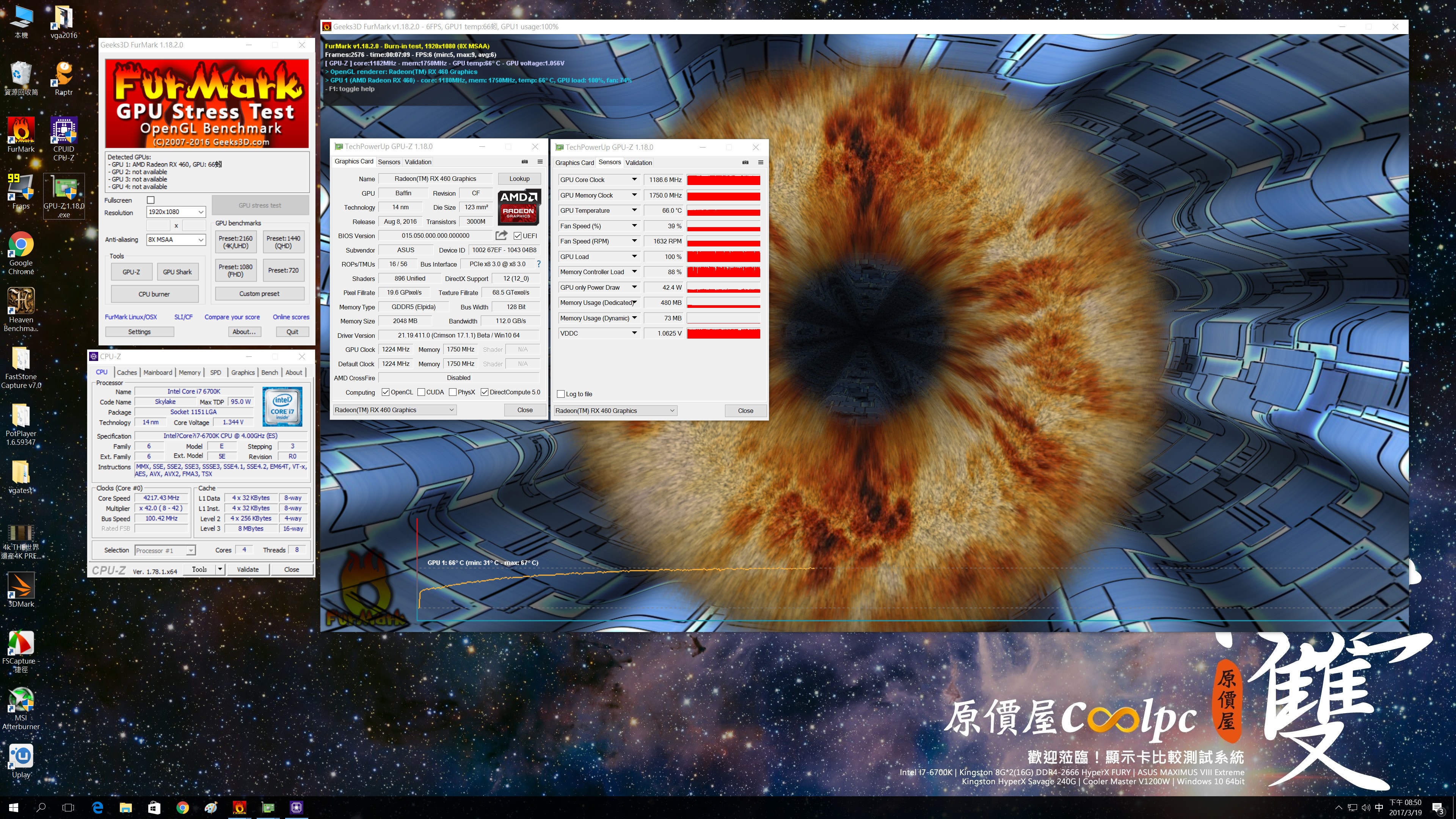
Task: Open the FurMark desktop icon
Action: tap(21, 135)
